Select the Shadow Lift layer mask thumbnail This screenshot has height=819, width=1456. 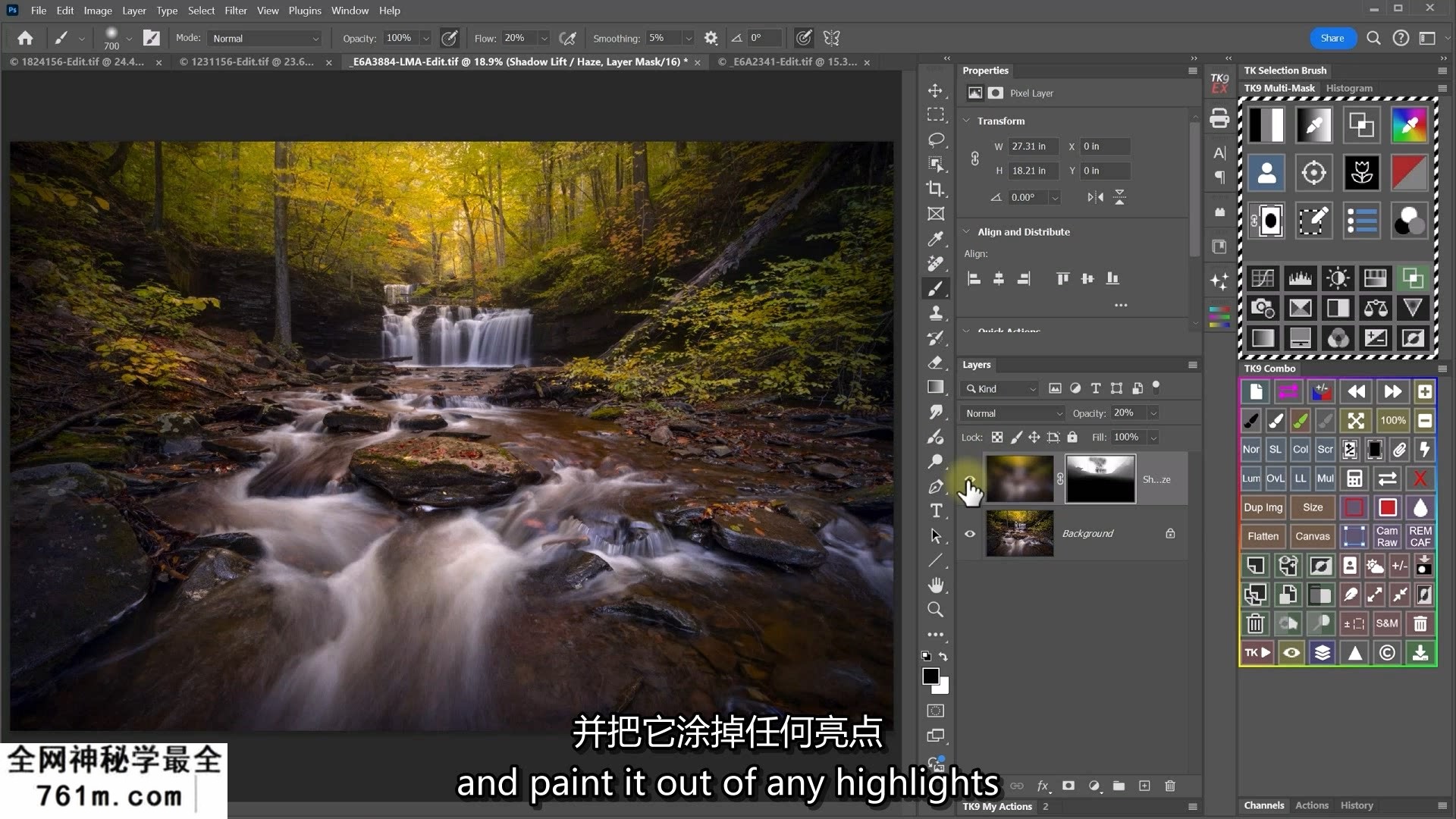1100,479
